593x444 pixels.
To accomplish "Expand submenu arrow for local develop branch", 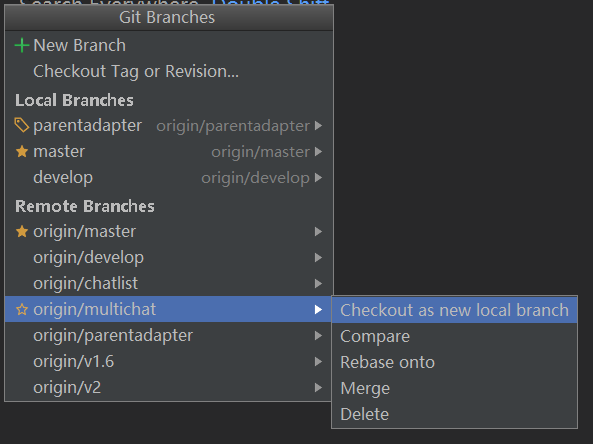I will click(318, 178).
